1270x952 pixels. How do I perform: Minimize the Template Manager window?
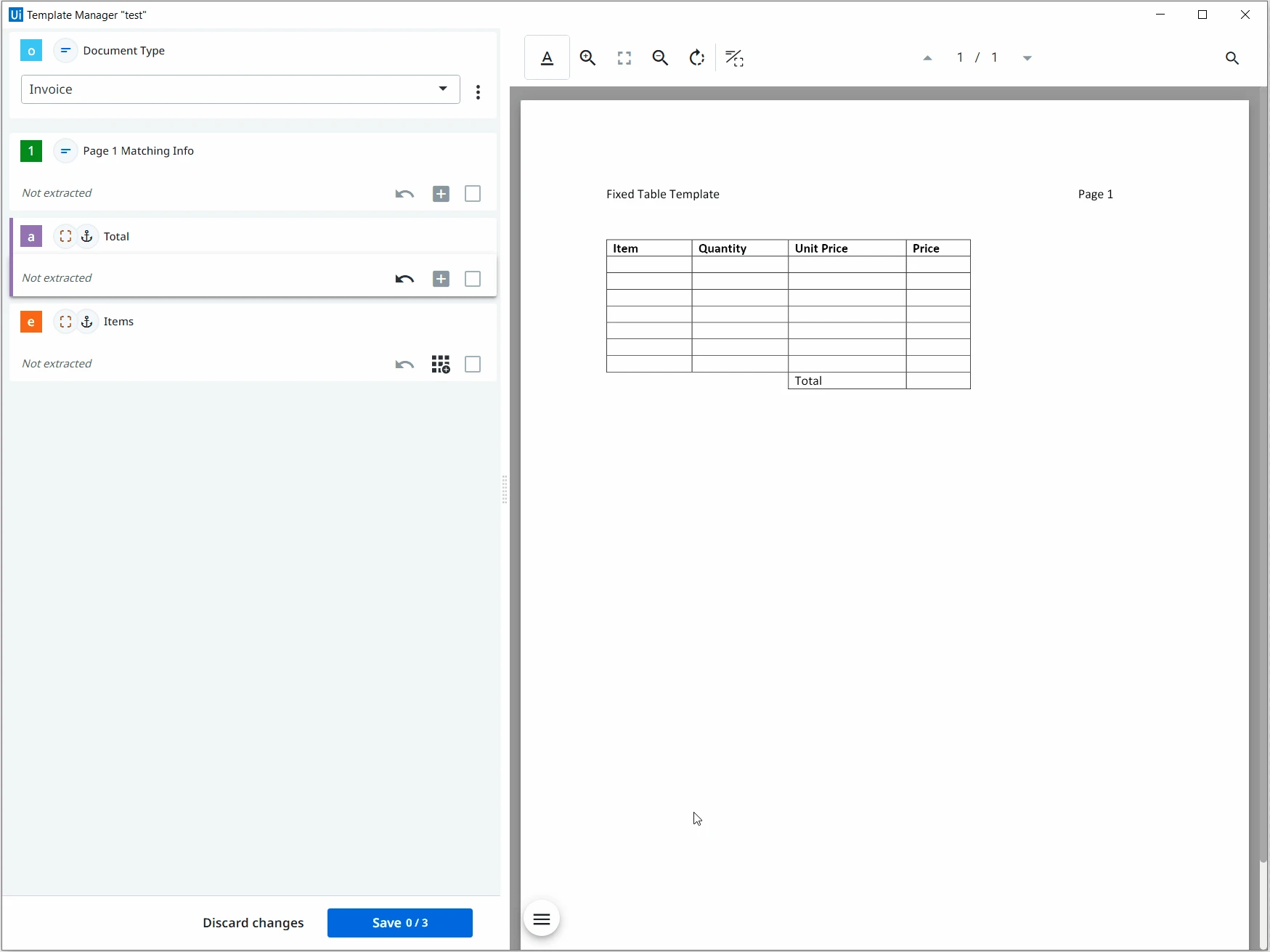(x=1160, y=15)
